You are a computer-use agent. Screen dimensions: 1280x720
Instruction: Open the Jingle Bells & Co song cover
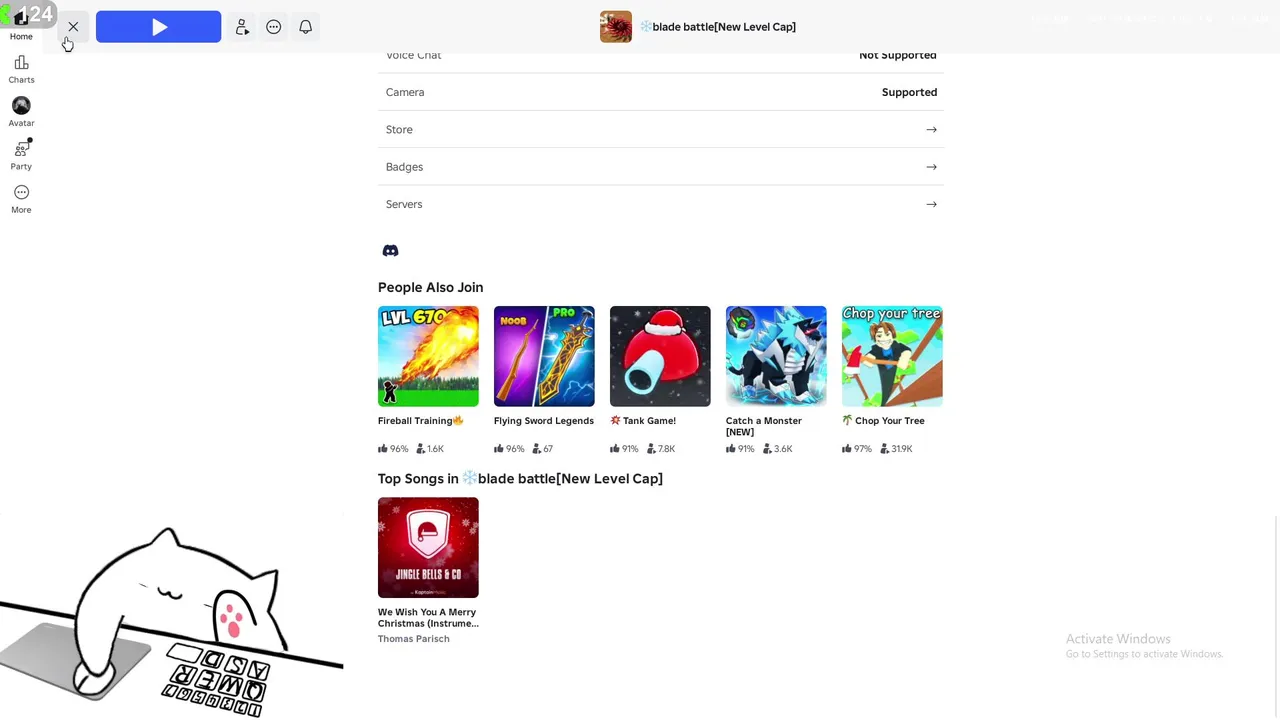point(428,547)
